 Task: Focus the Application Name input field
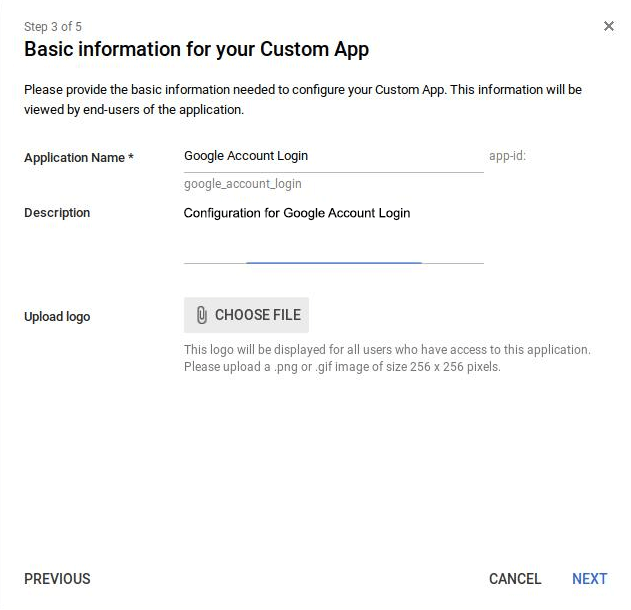pos(334,157)
